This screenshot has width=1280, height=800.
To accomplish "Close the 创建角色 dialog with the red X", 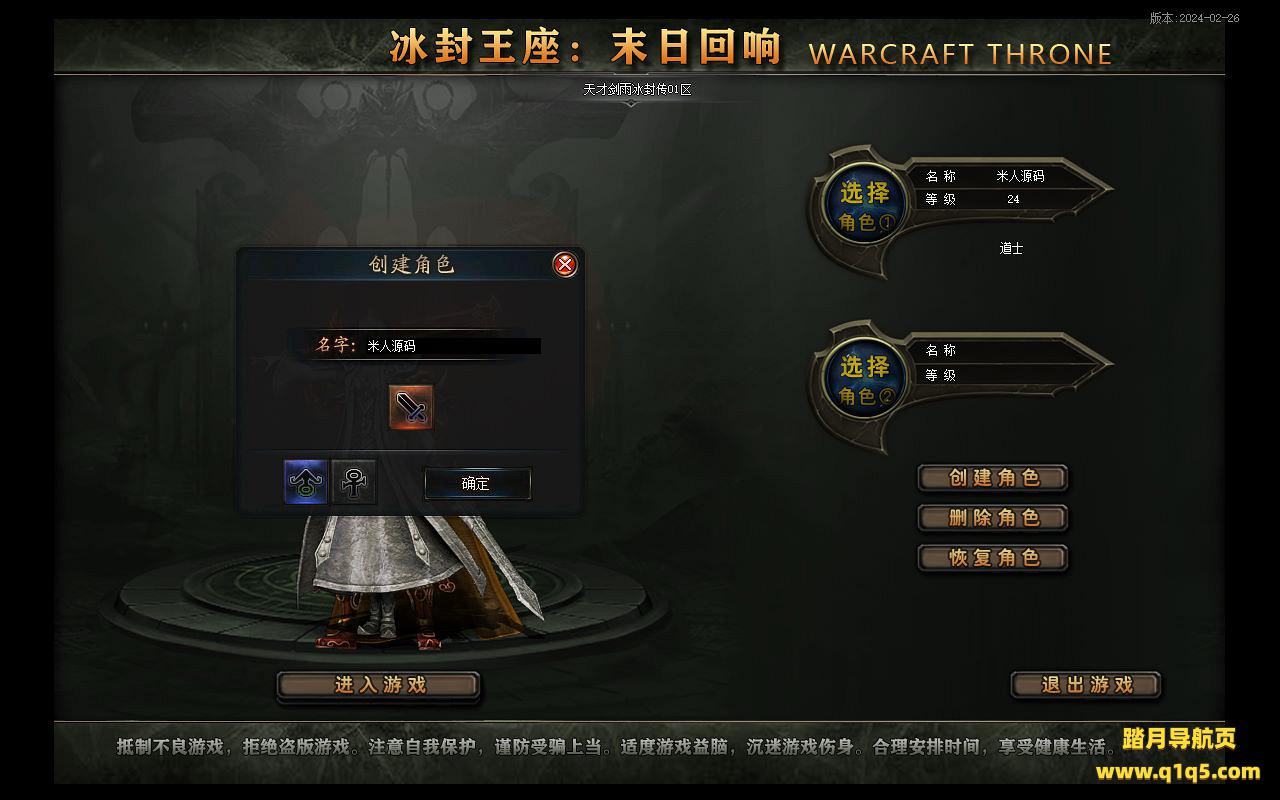I will pos(565,264).
